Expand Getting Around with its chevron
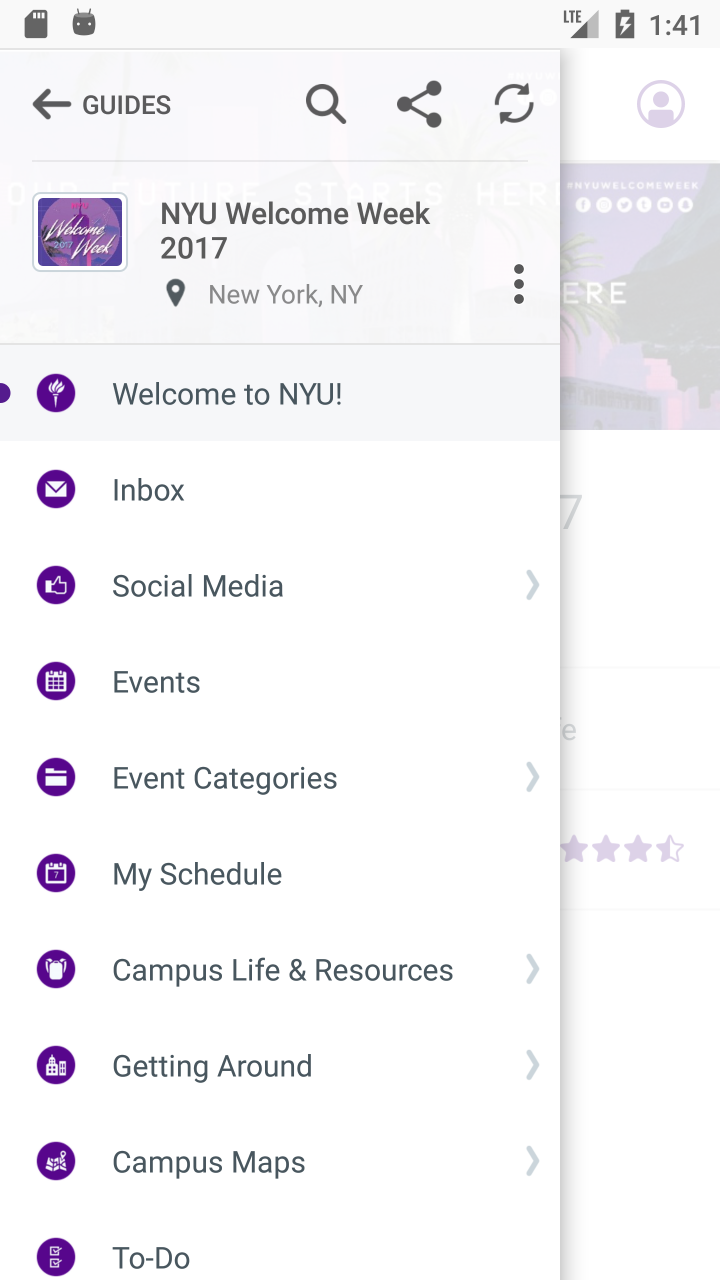The height and width of the screenshot is (1280, 720). [x=532, y=1065]
